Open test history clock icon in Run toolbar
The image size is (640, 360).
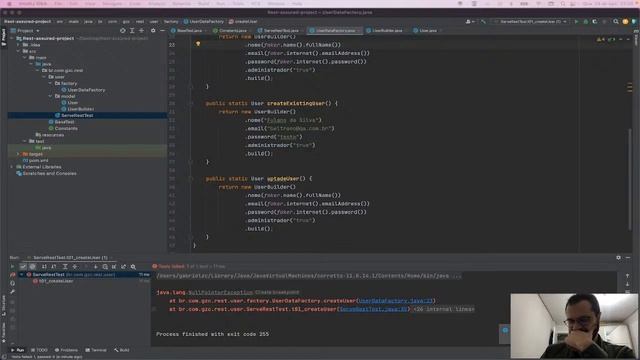coord(105,267)
